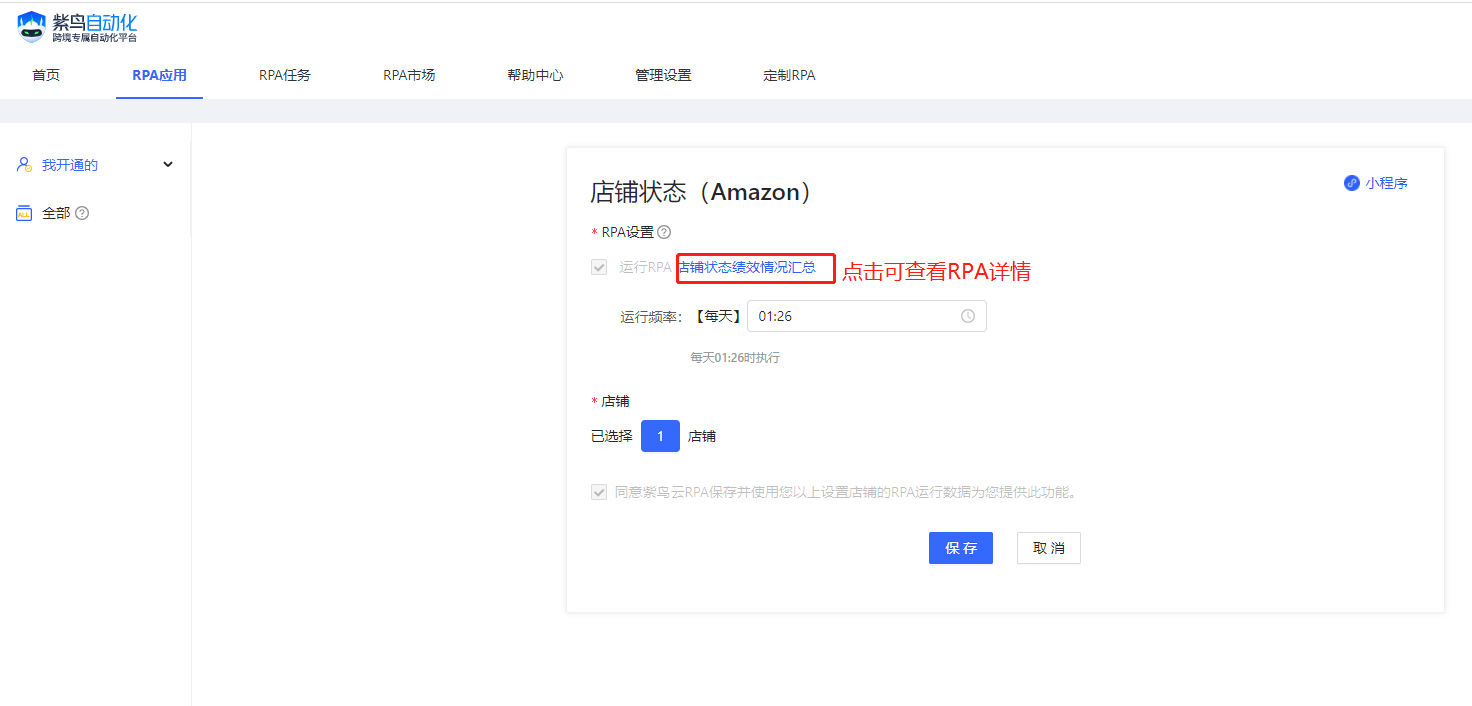Select 全部 in the sidebar
Viewport: 1472px width, 706px height.
point(56,213)
